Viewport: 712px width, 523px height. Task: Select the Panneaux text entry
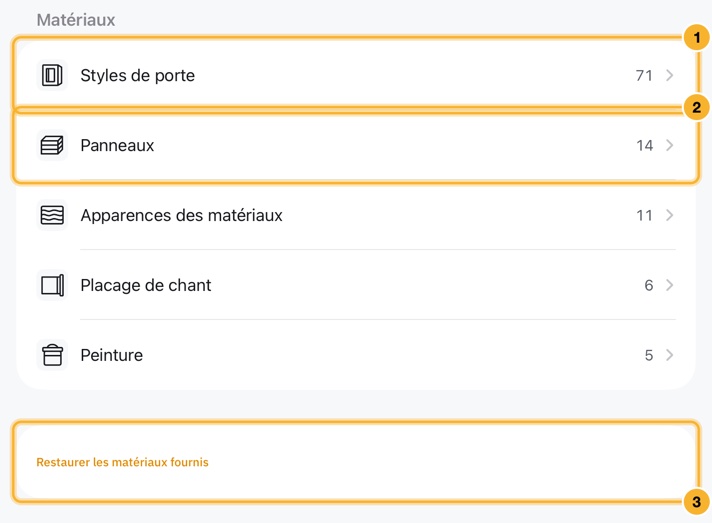[x=117, y=145]
